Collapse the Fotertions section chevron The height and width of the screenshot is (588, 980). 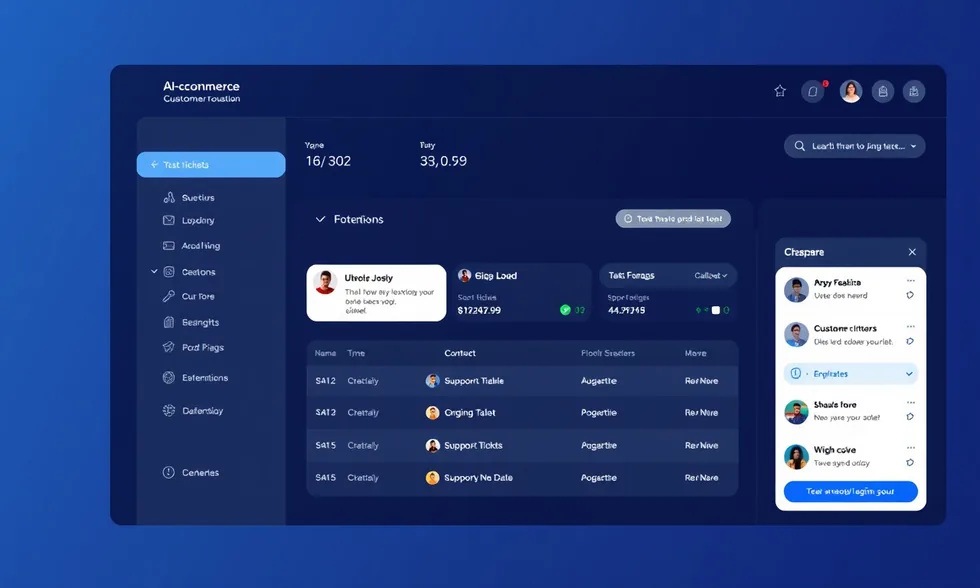coord(320,219)
